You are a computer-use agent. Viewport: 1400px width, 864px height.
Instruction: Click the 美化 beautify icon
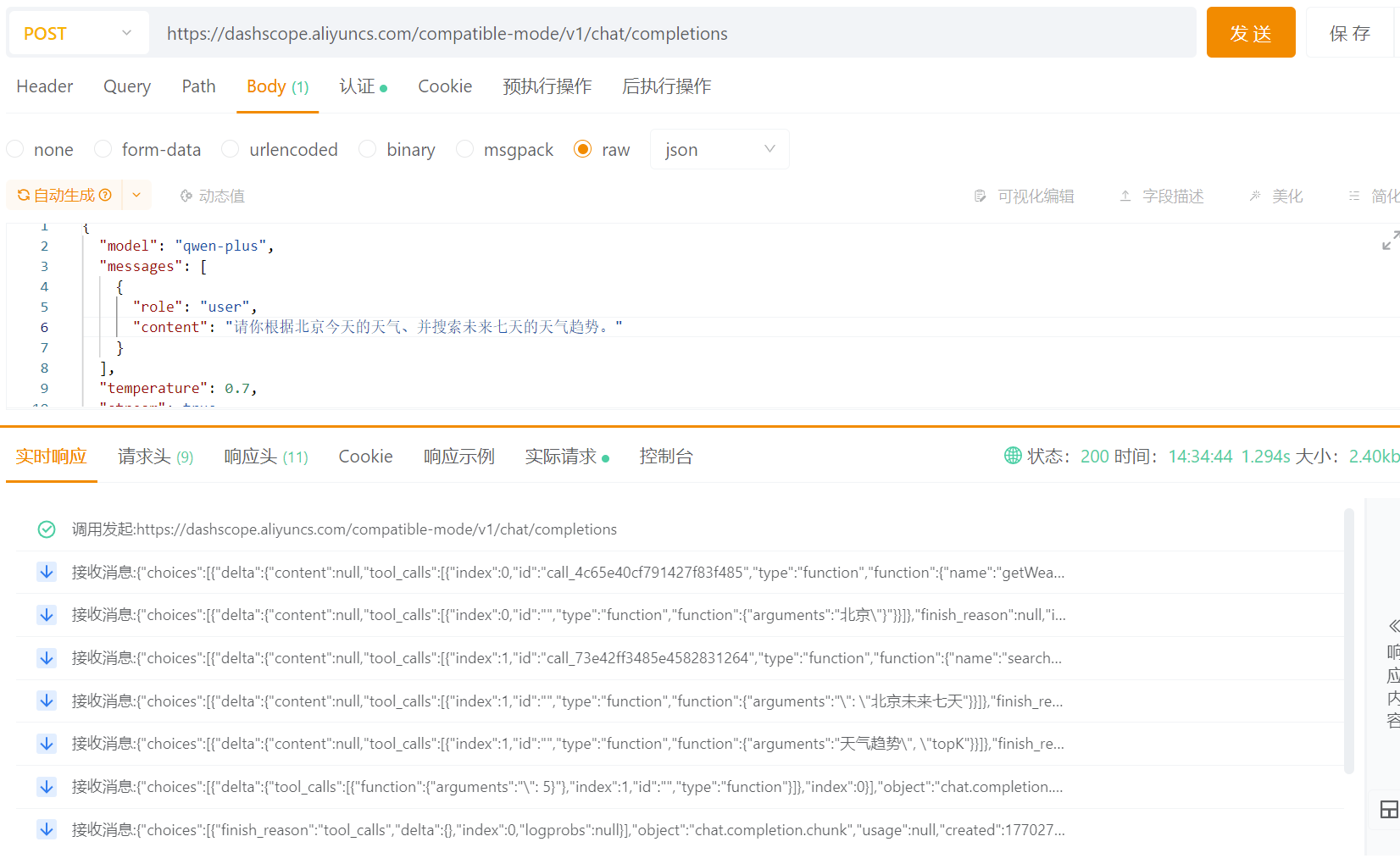click(1255, 196)
